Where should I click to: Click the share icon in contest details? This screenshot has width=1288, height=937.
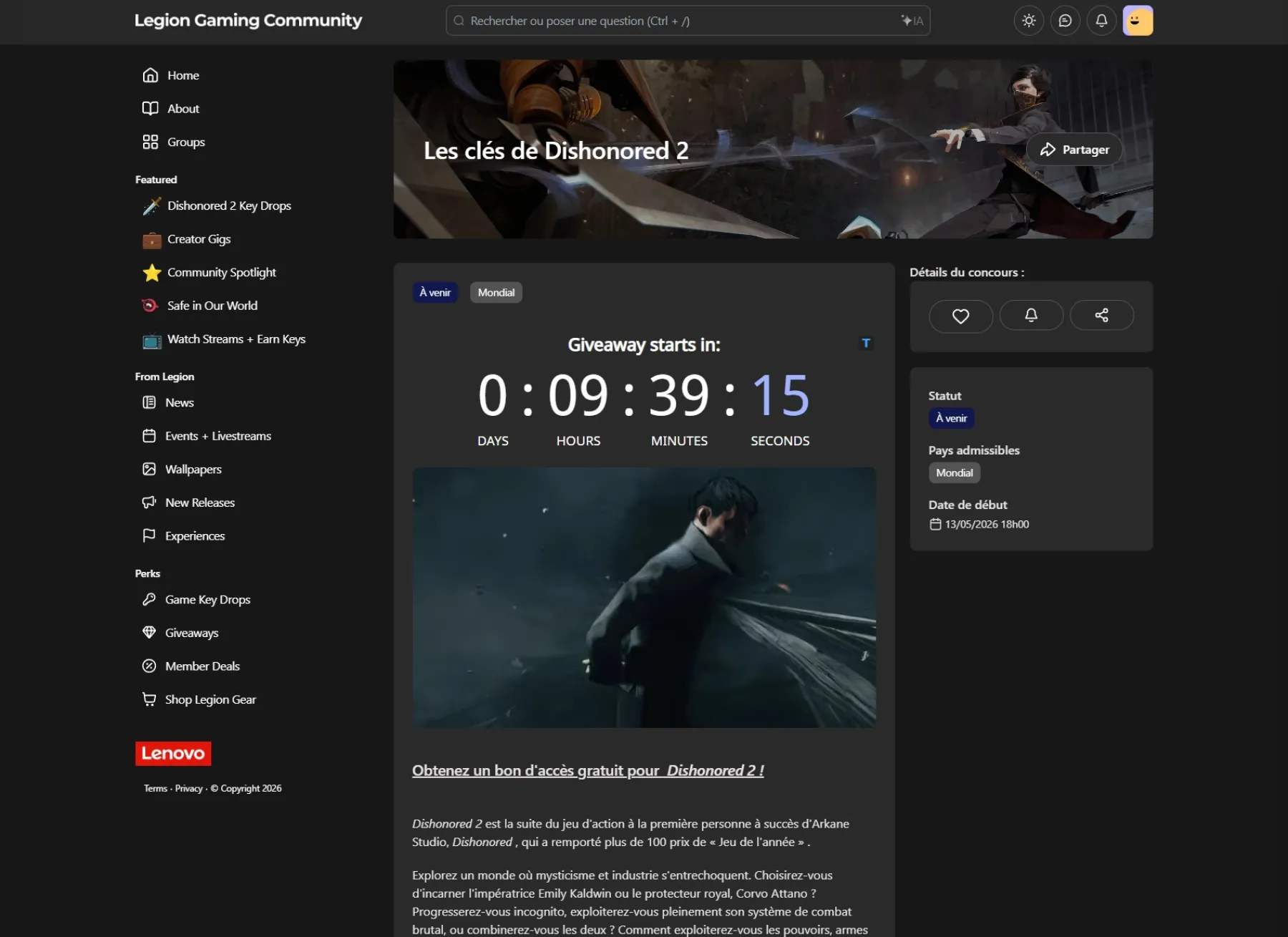tap(1102, 316)
